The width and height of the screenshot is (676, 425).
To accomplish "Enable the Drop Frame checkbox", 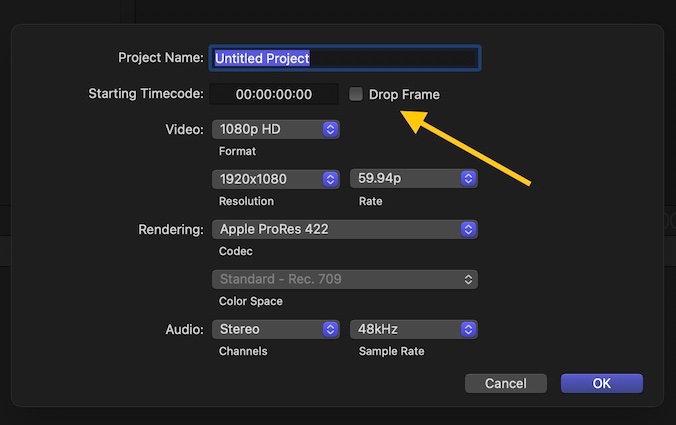I will [356, 94].
